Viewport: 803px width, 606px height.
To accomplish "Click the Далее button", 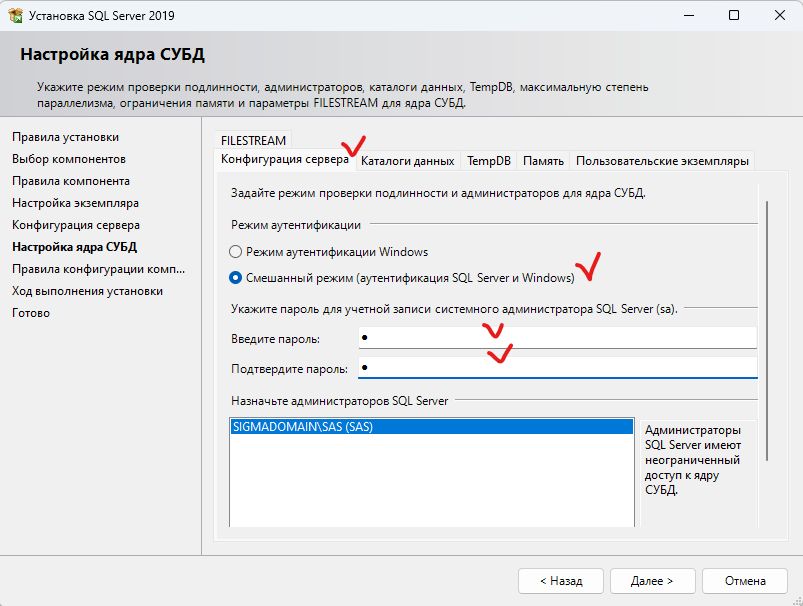I will coord(652,581).
